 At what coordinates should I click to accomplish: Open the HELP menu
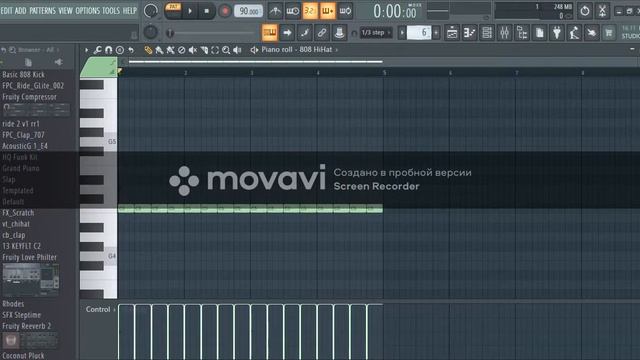[x=130, y=11]
